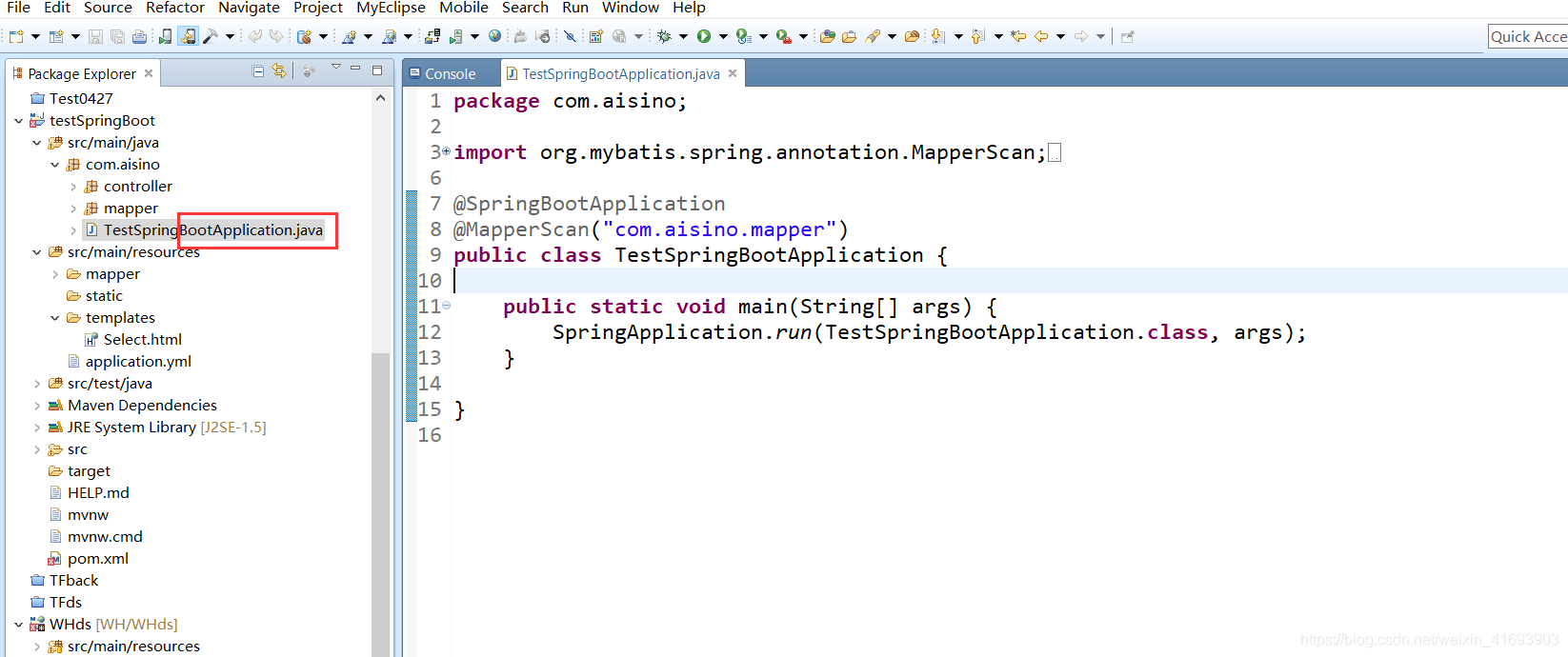This screenshot has width=1568, height=657.
Task: Click the Save All toolbar icon
Action: pos(117,36)
